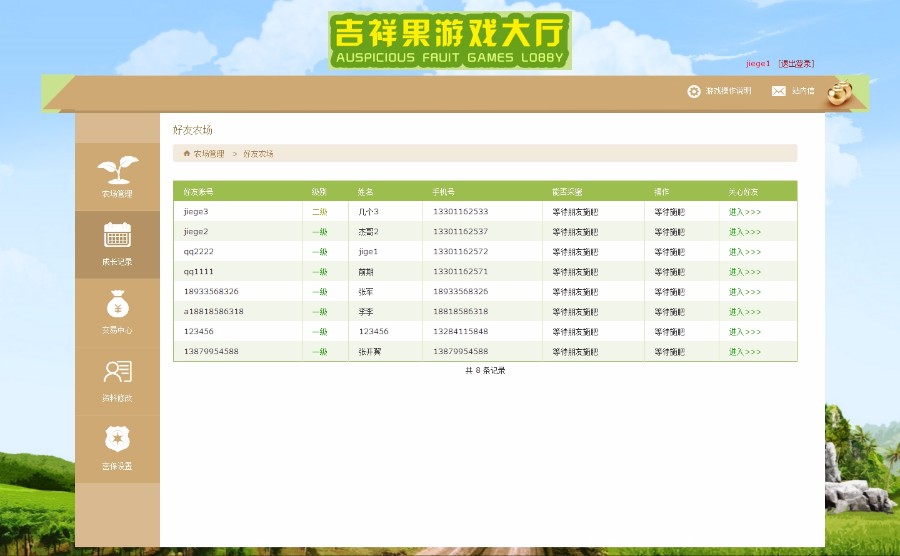Click the name 几个3
Screen dimensions: 900x556
click(368, 212)
